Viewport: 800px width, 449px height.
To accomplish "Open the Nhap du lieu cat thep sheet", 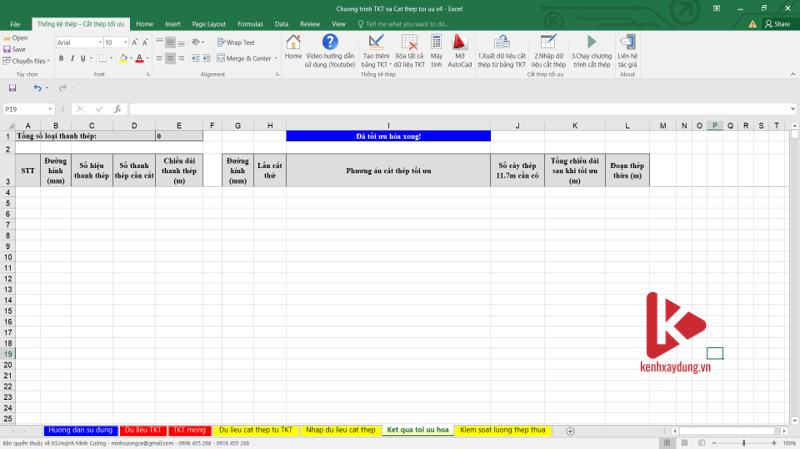I will (x=340, y=430).
